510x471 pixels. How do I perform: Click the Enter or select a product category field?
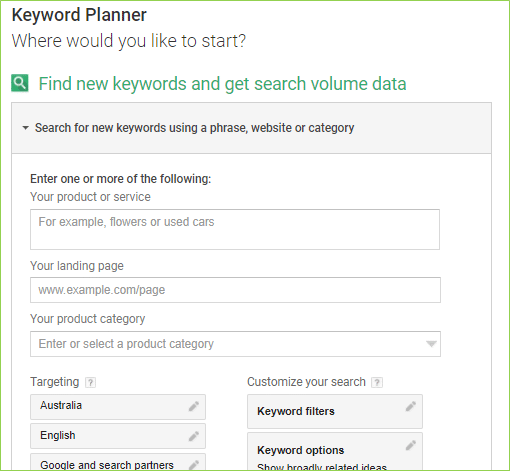point(235,344)
